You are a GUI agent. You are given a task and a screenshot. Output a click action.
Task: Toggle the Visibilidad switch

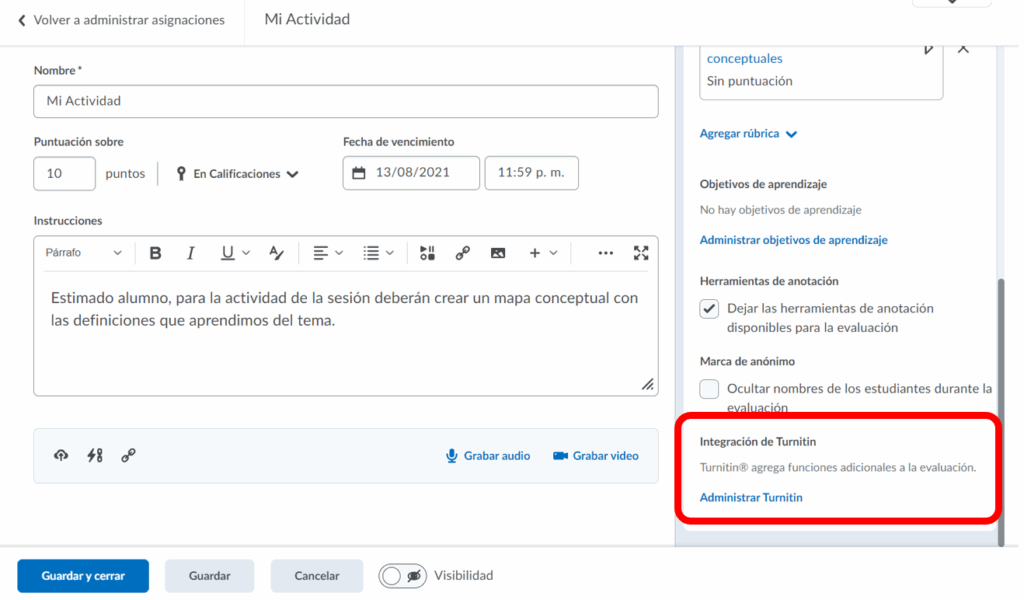pyautogui.click(x=401, y=576)
